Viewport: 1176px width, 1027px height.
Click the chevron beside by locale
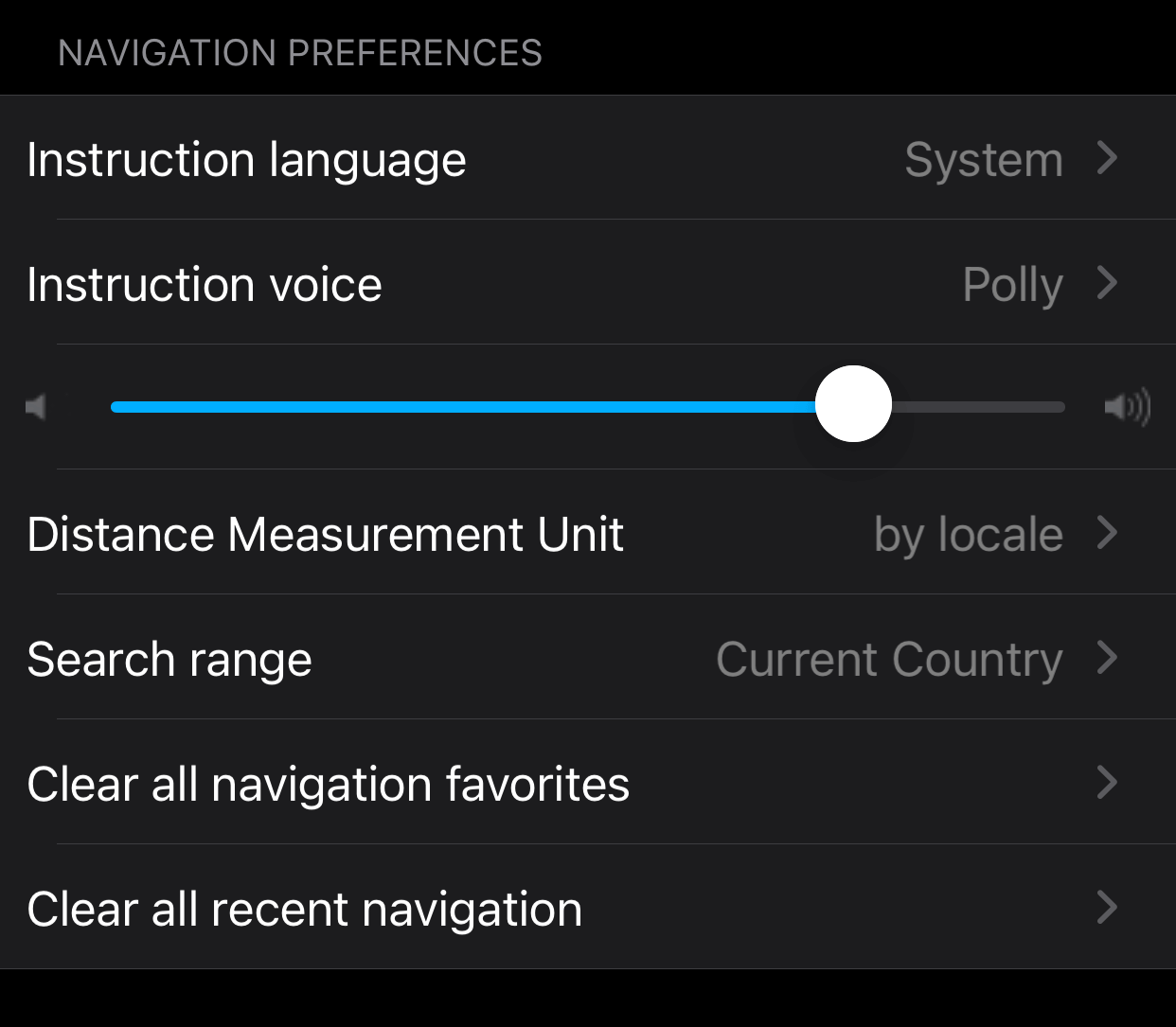pyautogui.click(x=1108, y=532)
